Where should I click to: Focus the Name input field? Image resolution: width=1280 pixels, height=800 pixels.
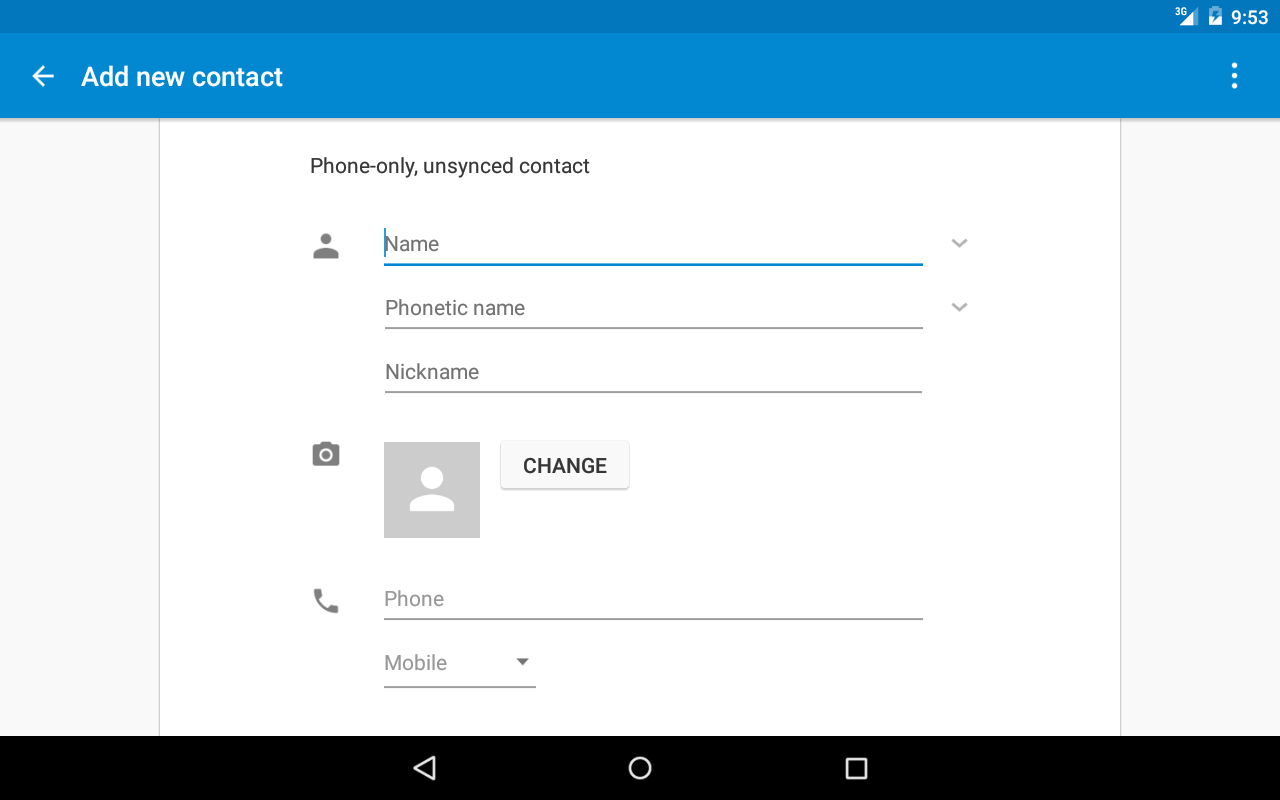(x=653, y=244)
